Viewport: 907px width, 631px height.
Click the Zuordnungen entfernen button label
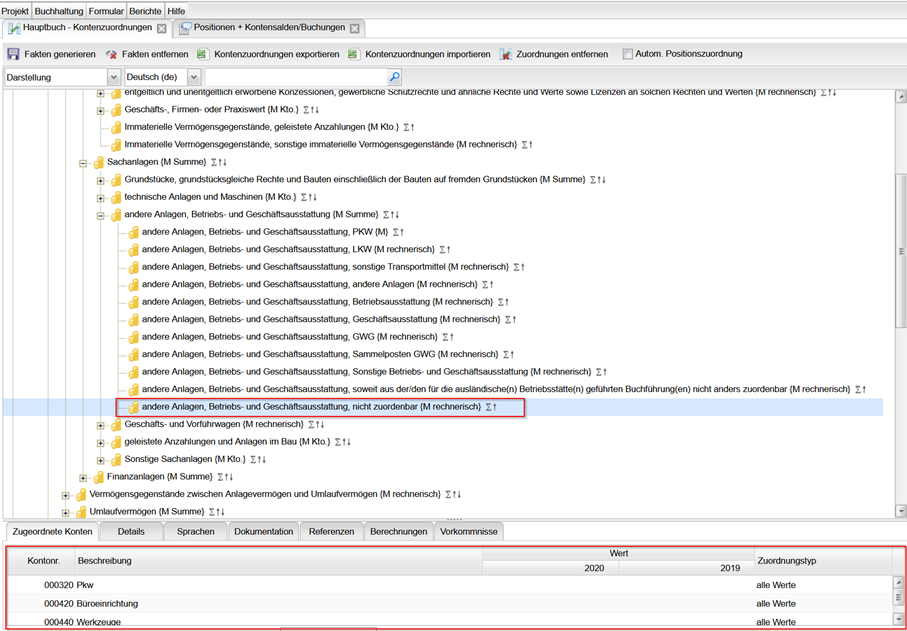562,54
